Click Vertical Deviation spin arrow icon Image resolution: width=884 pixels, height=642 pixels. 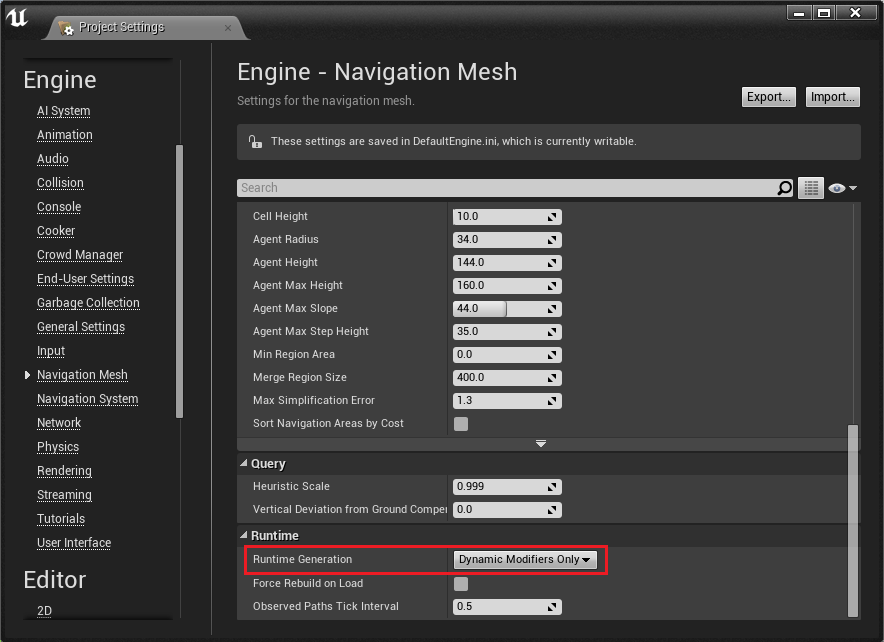click(552, 510)
